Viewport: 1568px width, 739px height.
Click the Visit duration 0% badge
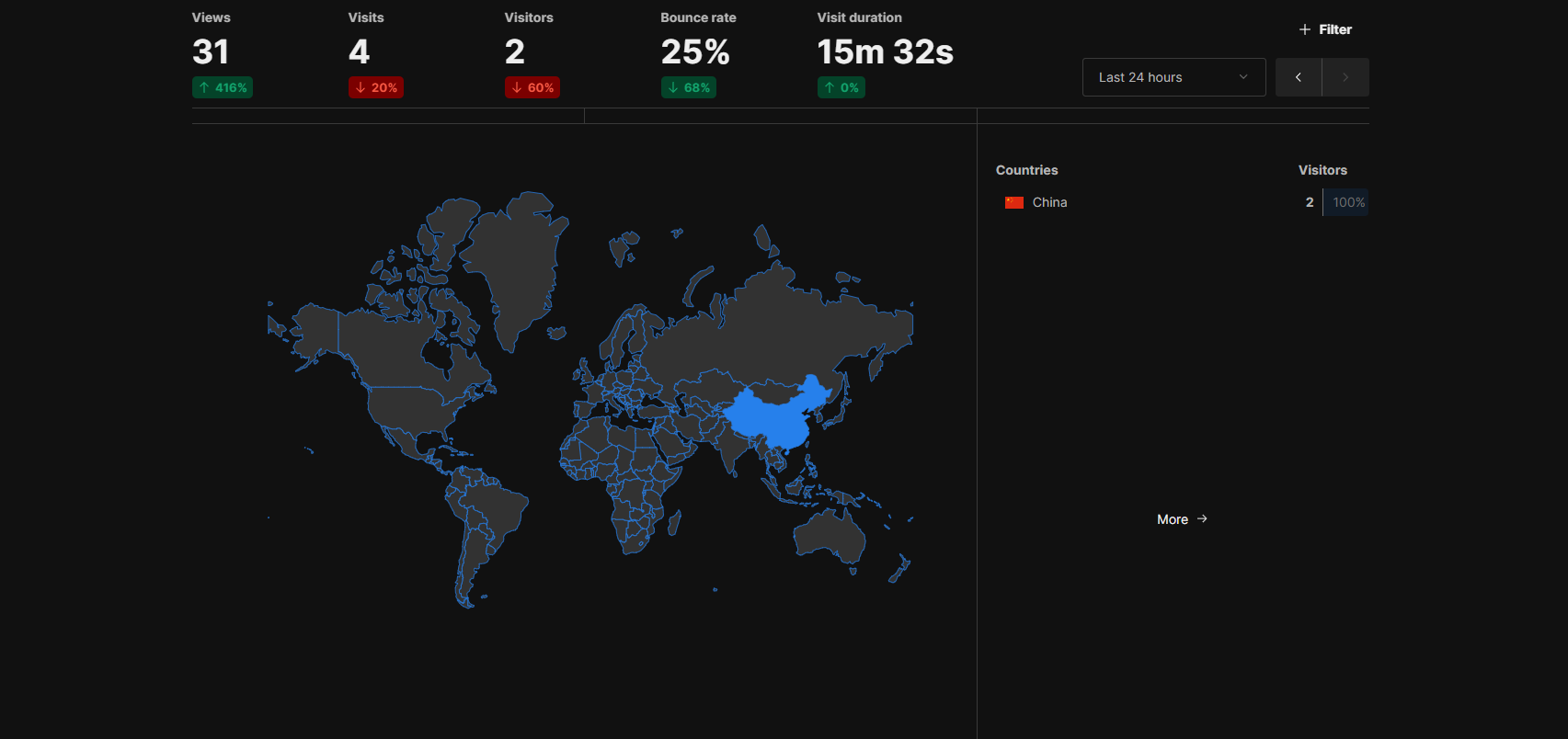[841, 87]
